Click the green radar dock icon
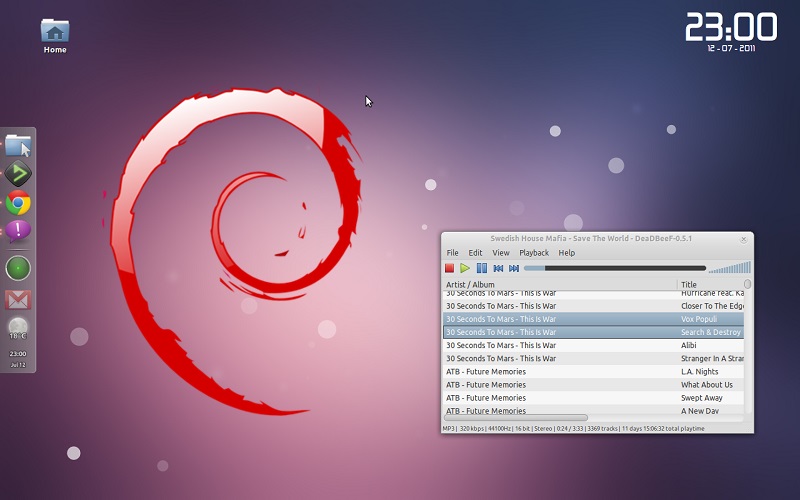This screenshot has height=500, width=800. tap(18, 268)
